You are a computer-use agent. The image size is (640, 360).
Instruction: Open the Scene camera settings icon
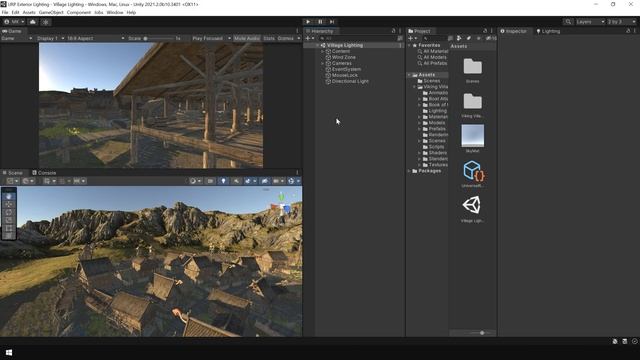pos(276,181)
